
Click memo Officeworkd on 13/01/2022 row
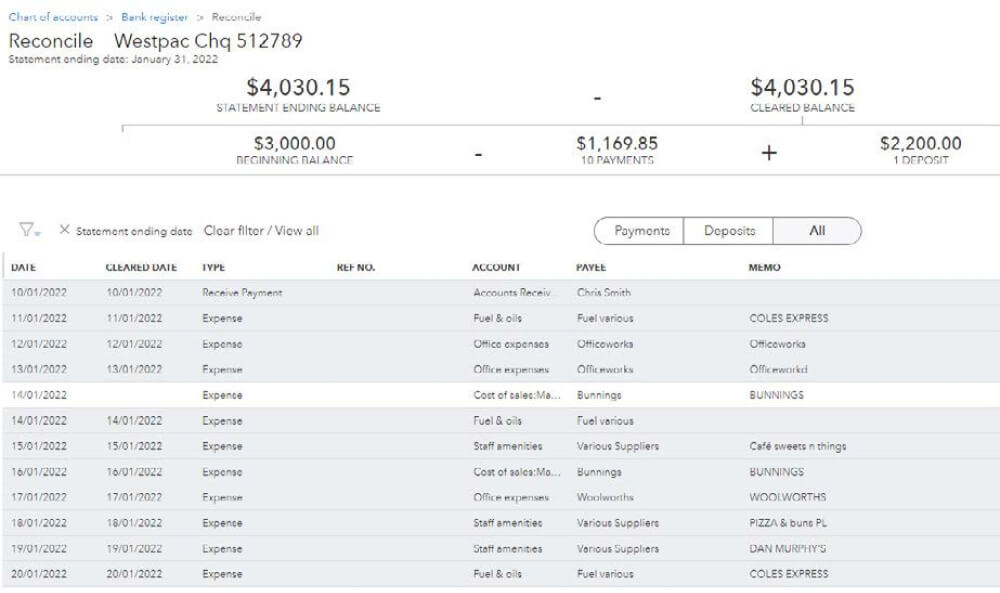[x=778, y=369]
